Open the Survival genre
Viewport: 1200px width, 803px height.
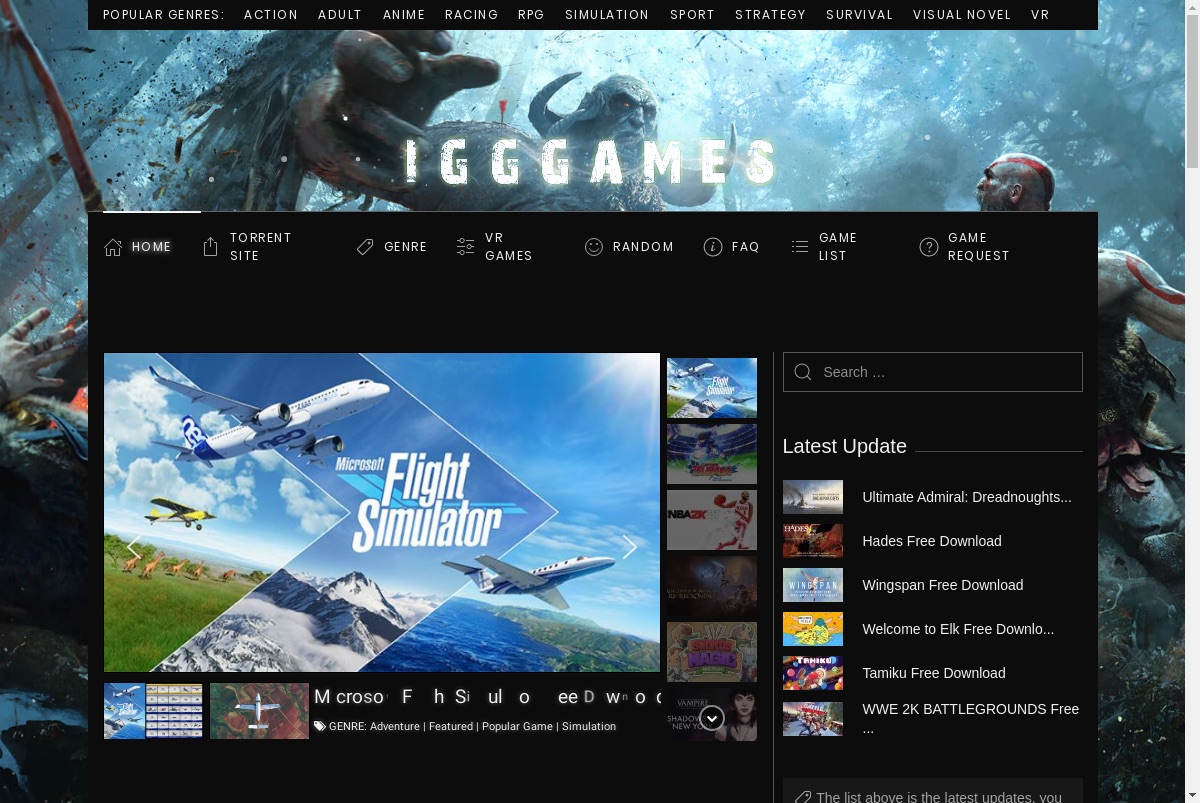pos(859,15)
